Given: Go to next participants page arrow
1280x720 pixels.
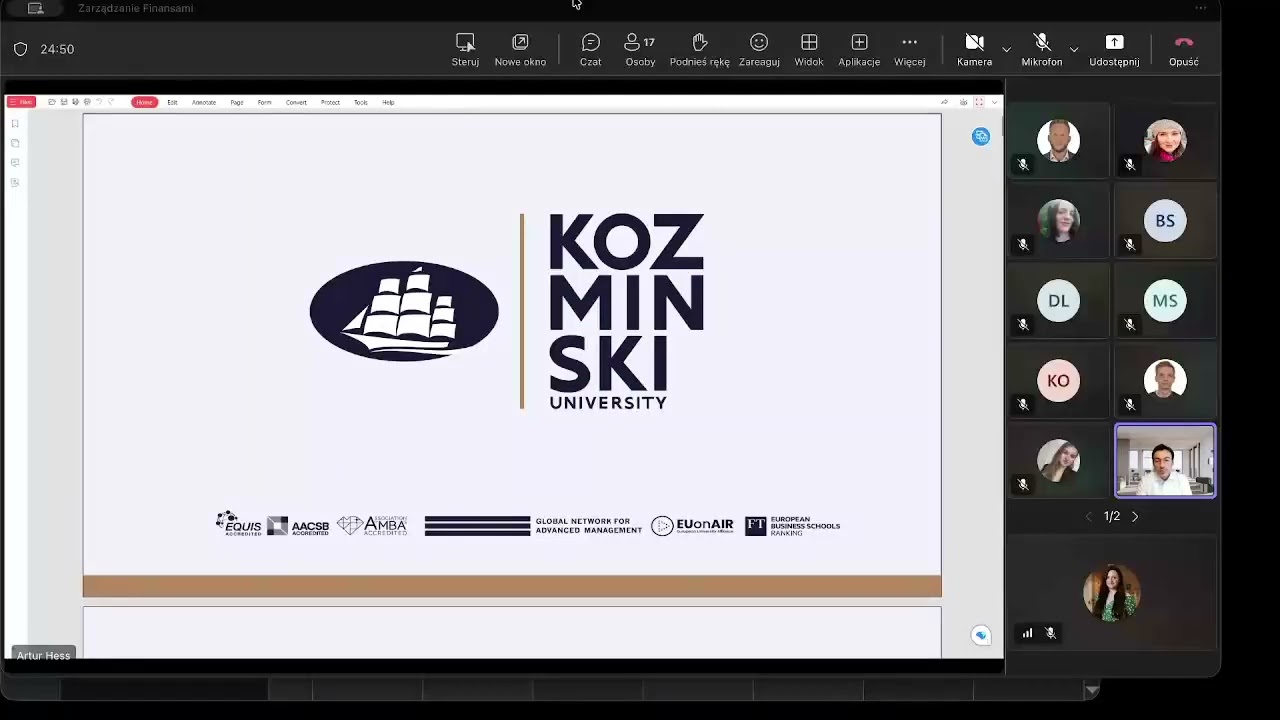Looking at the screenshot, I should point(1134,516).
